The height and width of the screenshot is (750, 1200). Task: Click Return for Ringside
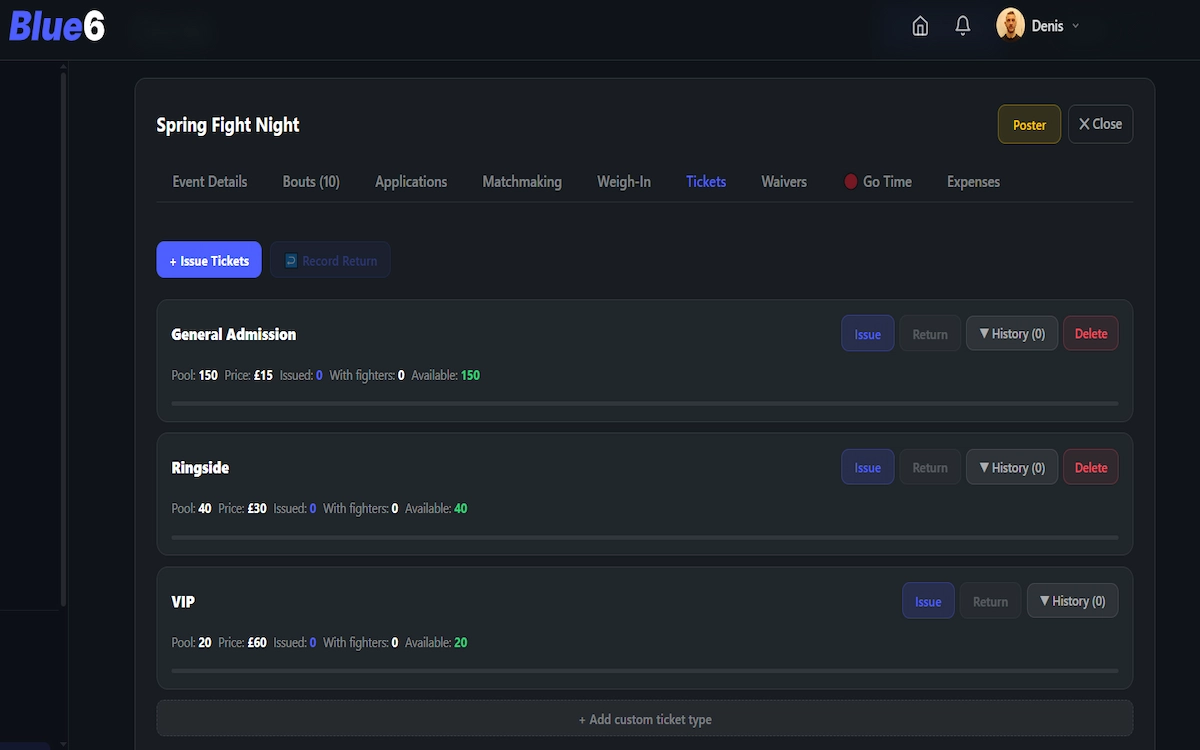pos(930,468)
